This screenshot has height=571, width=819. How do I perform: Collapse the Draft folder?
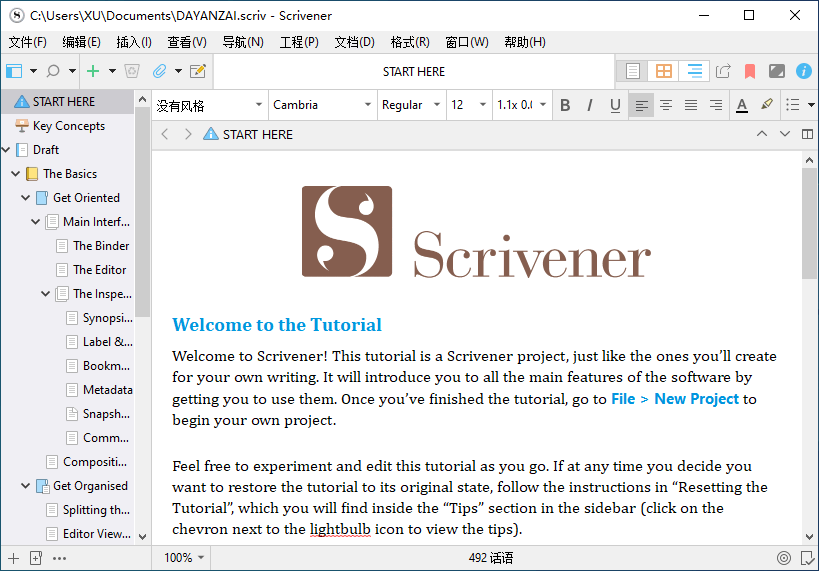point(6,150)
